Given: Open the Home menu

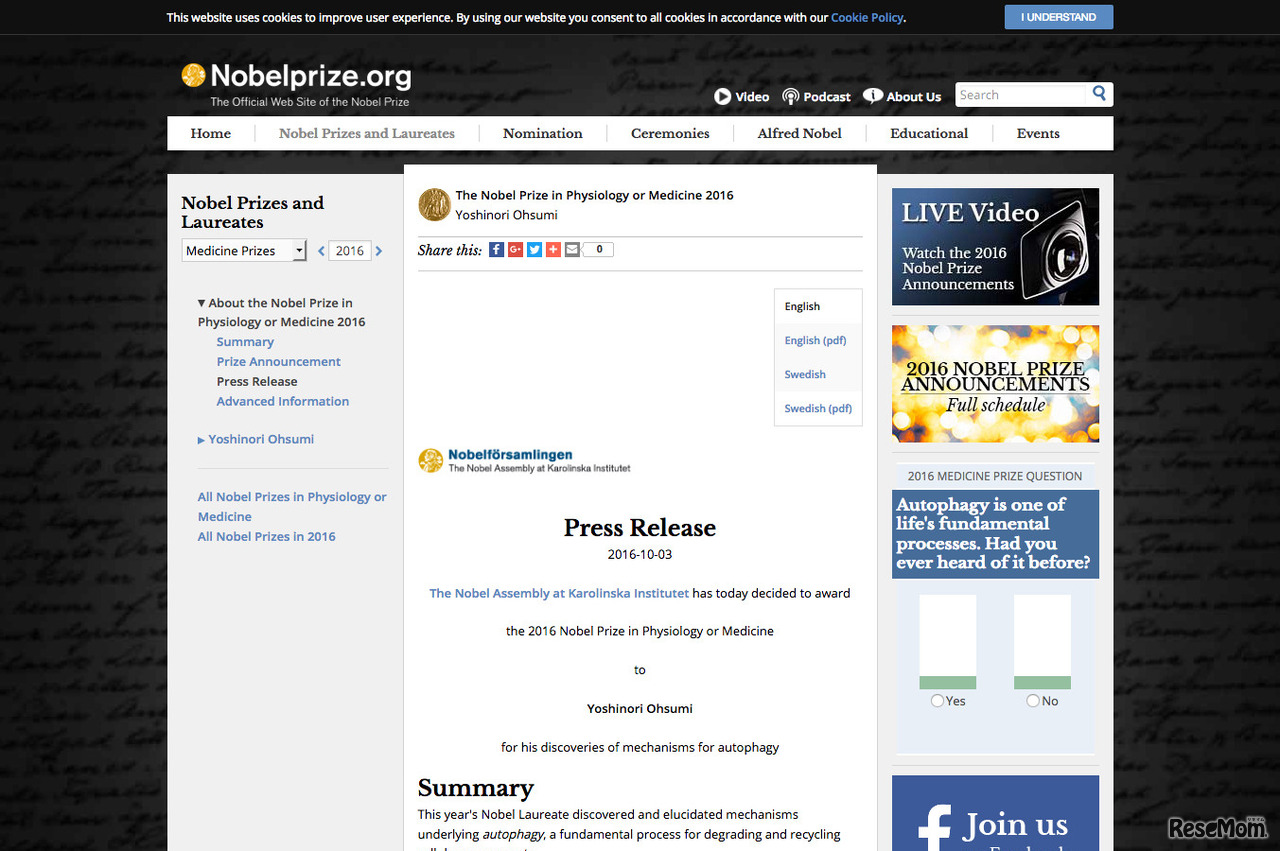Looking at the screenshot, I should 211,133.
